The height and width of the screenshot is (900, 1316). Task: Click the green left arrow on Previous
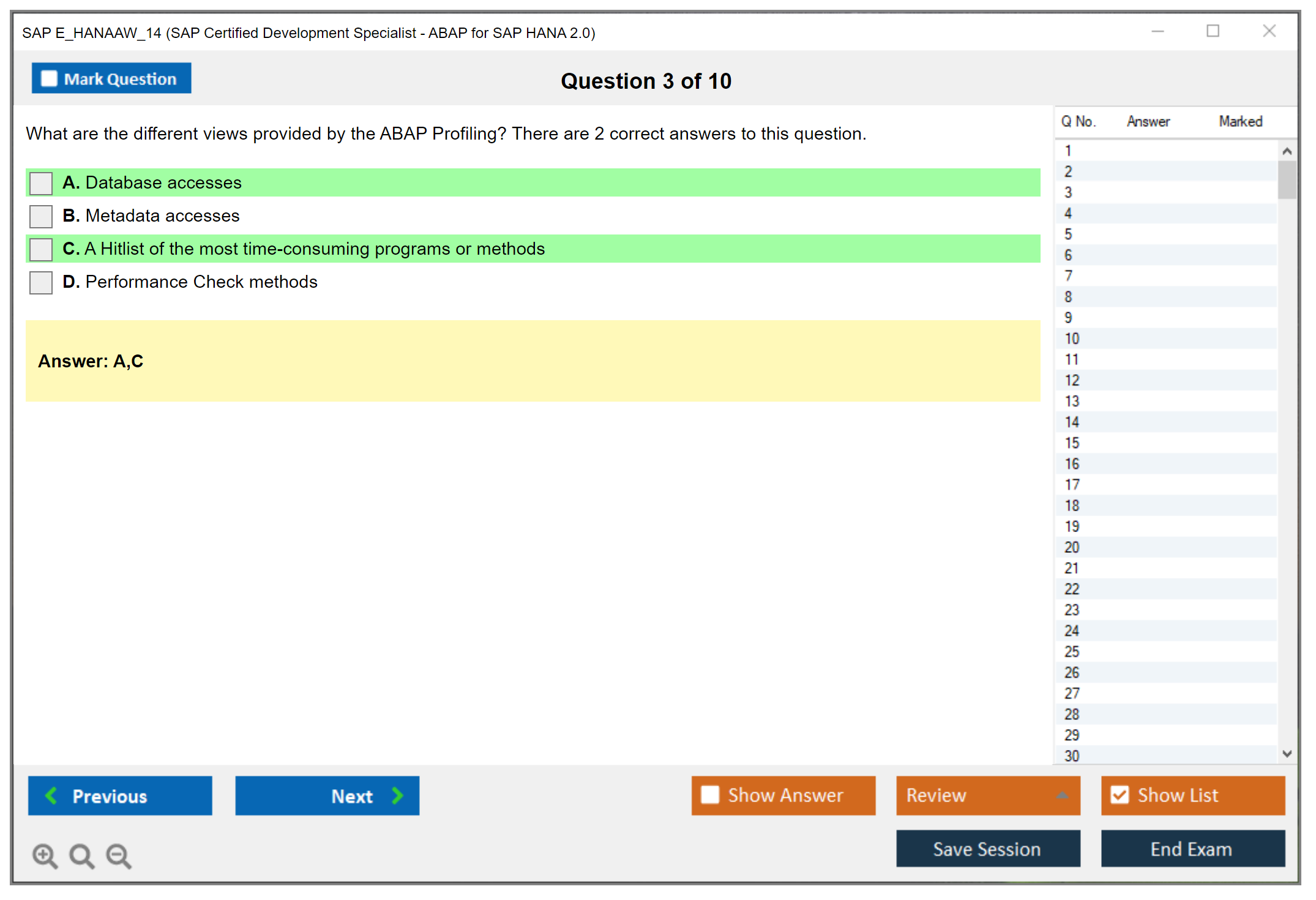tap(51, 795)
